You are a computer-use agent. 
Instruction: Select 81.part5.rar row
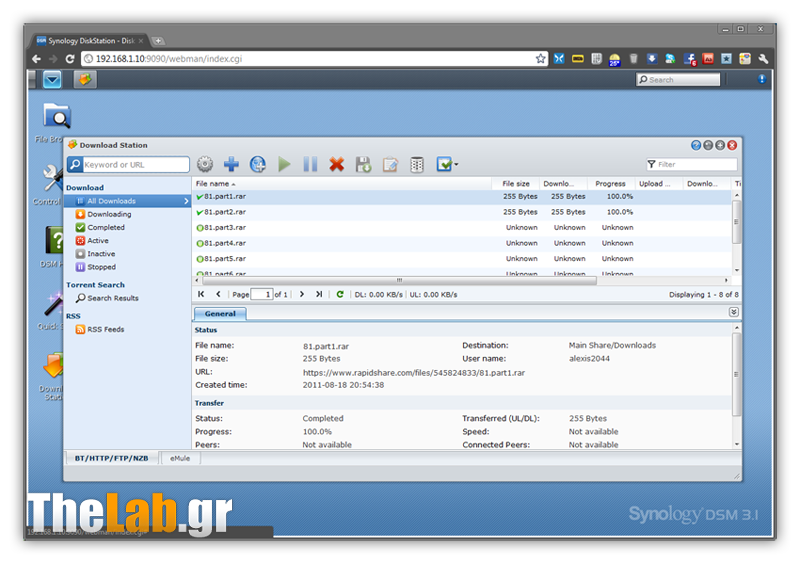point(462,259)
